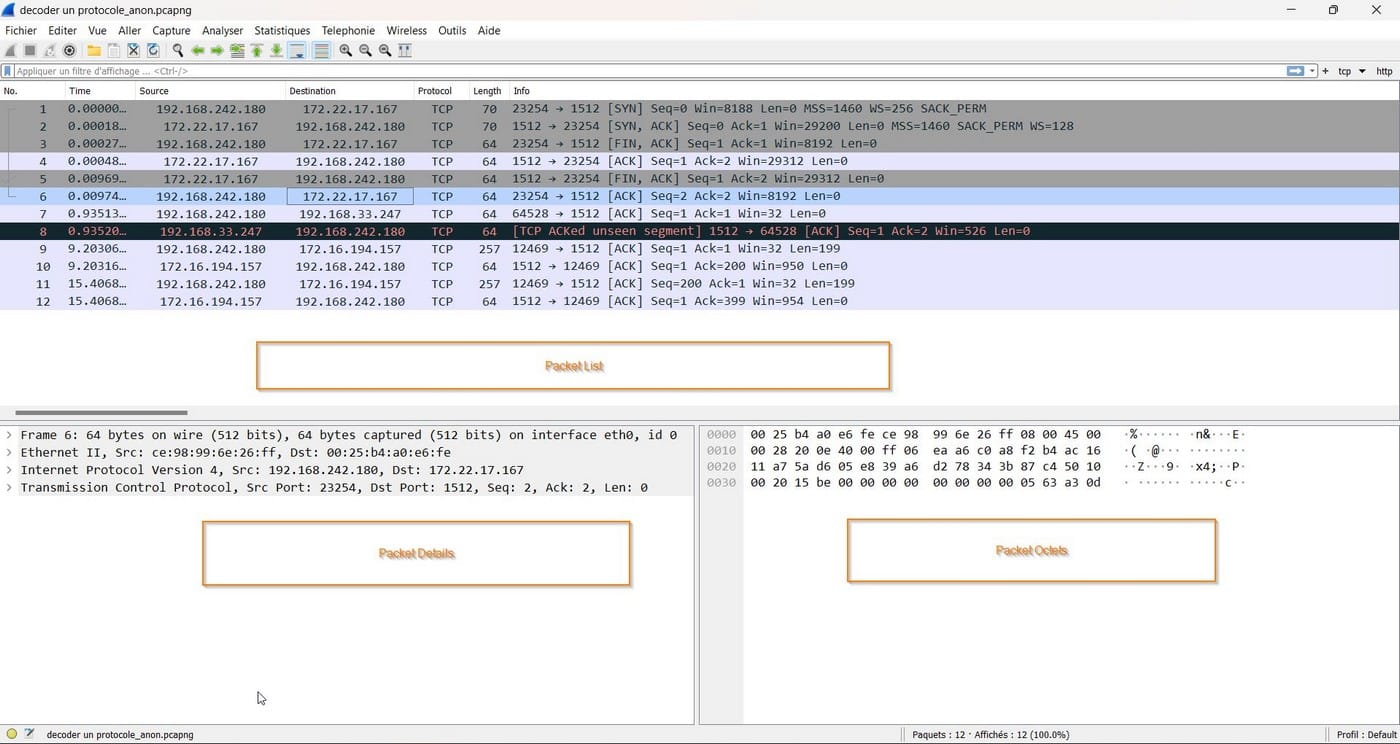Go to the first packet using the toolbar
The height and width of the screenshot is (744, 1400).
pos(257,50)
